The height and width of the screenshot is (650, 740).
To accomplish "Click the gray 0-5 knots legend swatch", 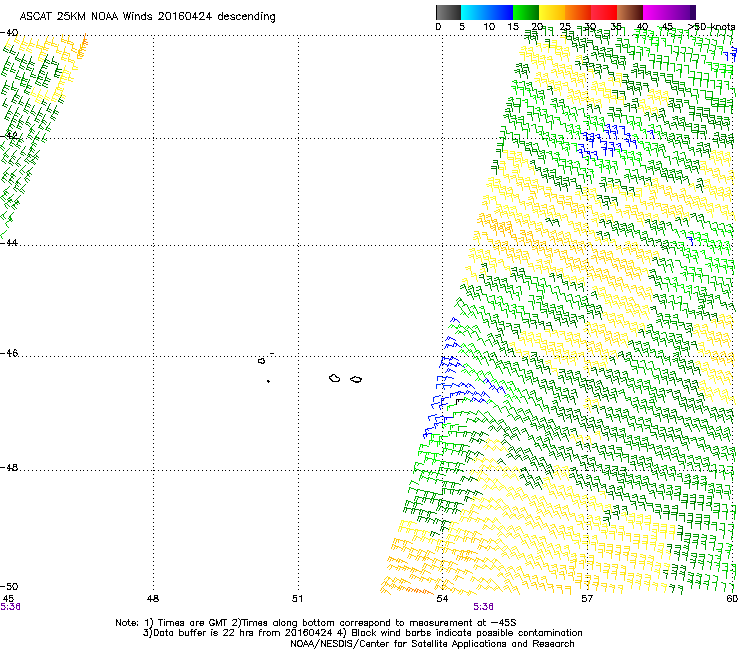I will [448, 12].
